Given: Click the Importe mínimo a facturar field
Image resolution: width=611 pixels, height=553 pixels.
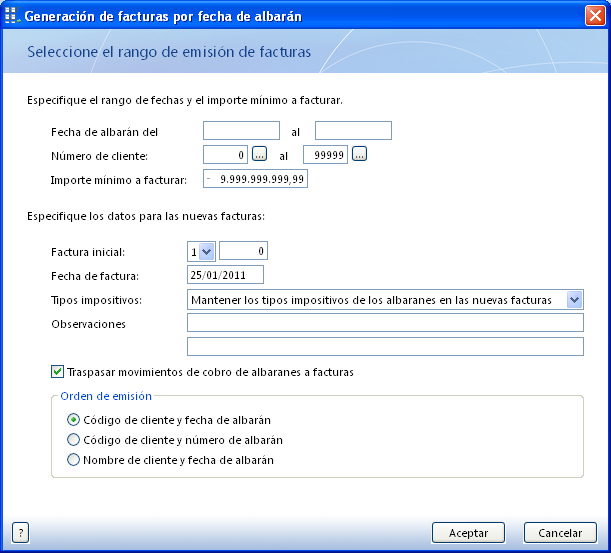Looking at the screenshot, I should click(255, 179).
